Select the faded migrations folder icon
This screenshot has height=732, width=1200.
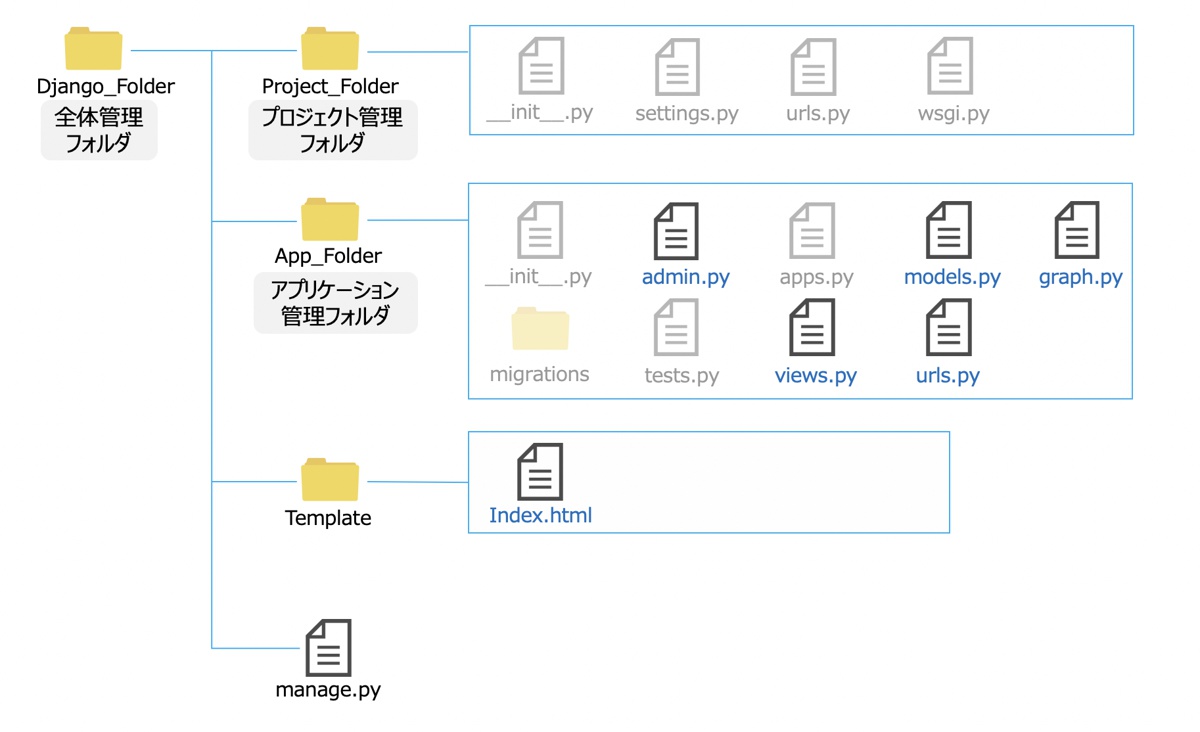pos(540,330)
